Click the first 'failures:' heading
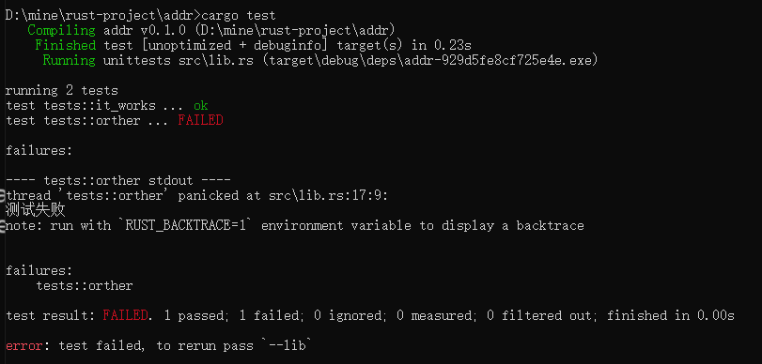This screenshot has width=762, height=364. [39, 151]
